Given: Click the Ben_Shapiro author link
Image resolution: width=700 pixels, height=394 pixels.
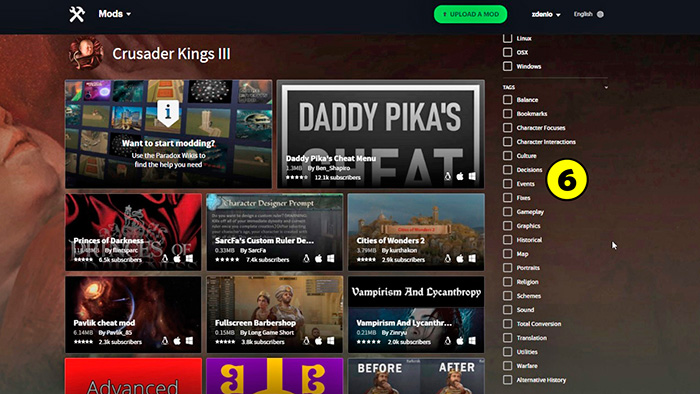Looking at the screenshot, I should pyautogui.click(x=333, y=168).
